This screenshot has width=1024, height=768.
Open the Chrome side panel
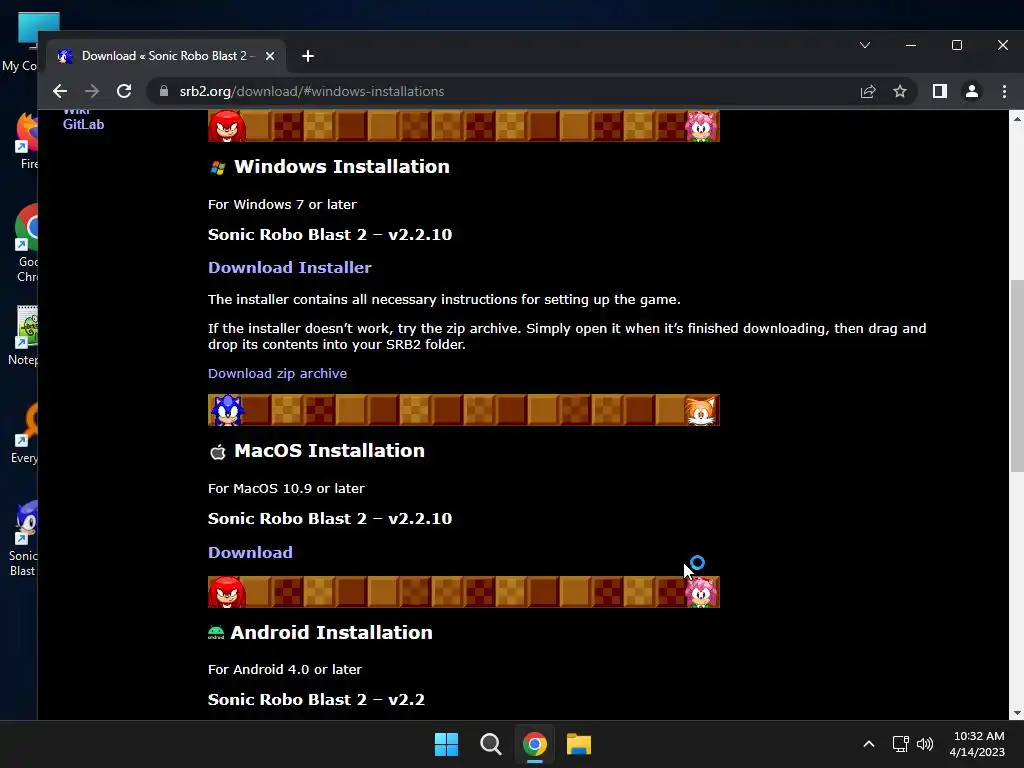pos(939,91)
